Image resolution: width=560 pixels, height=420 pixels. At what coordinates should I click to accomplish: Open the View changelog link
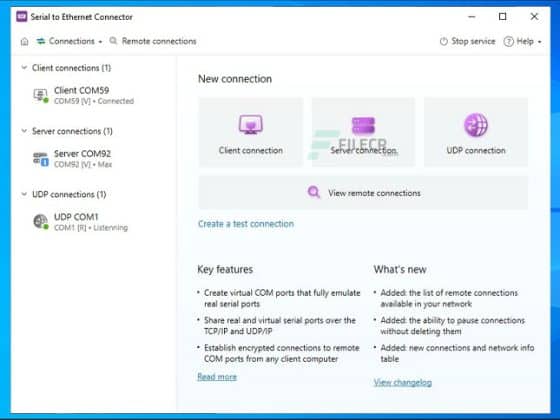tap(403, 382)
